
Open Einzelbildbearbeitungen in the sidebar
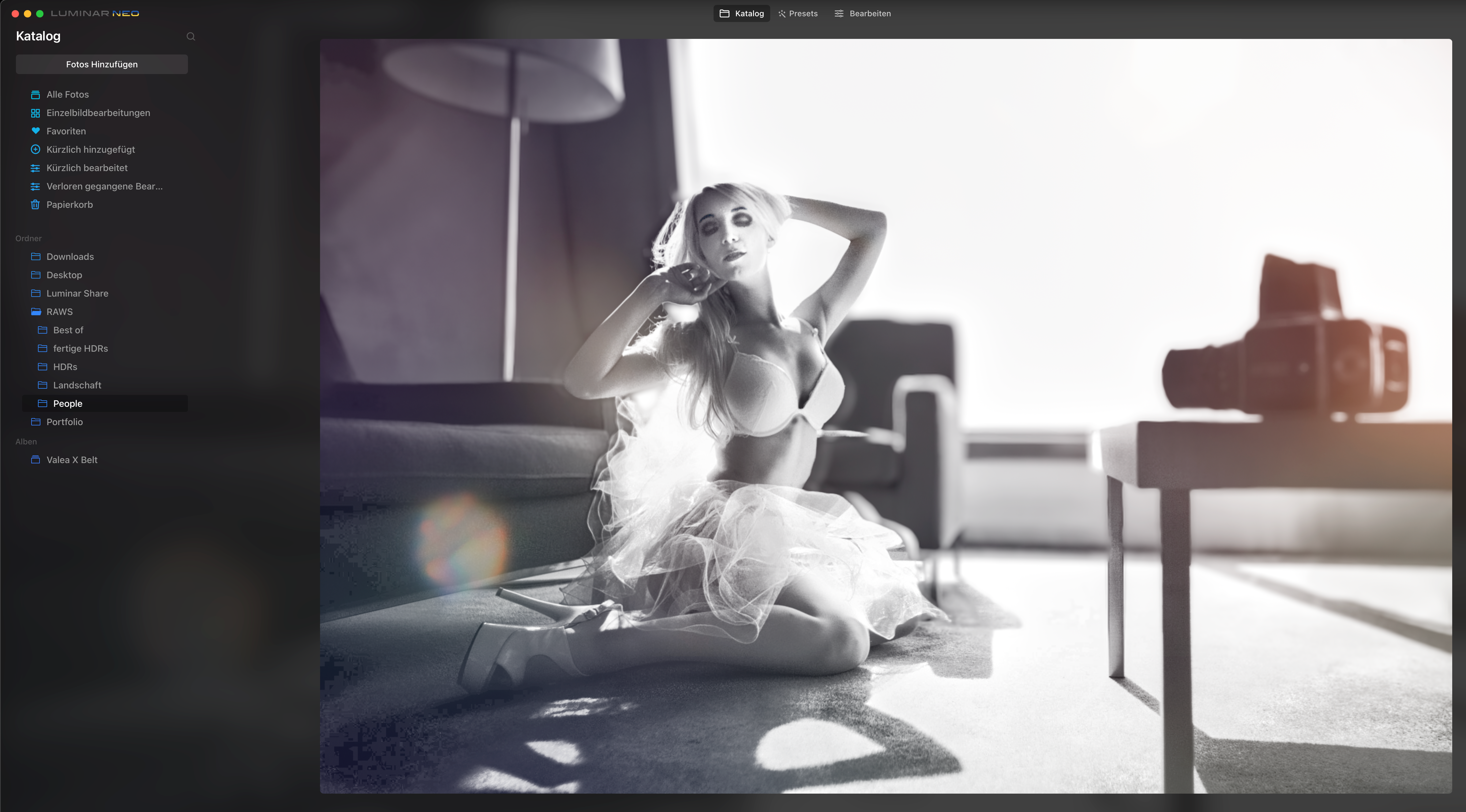(99, 113)
